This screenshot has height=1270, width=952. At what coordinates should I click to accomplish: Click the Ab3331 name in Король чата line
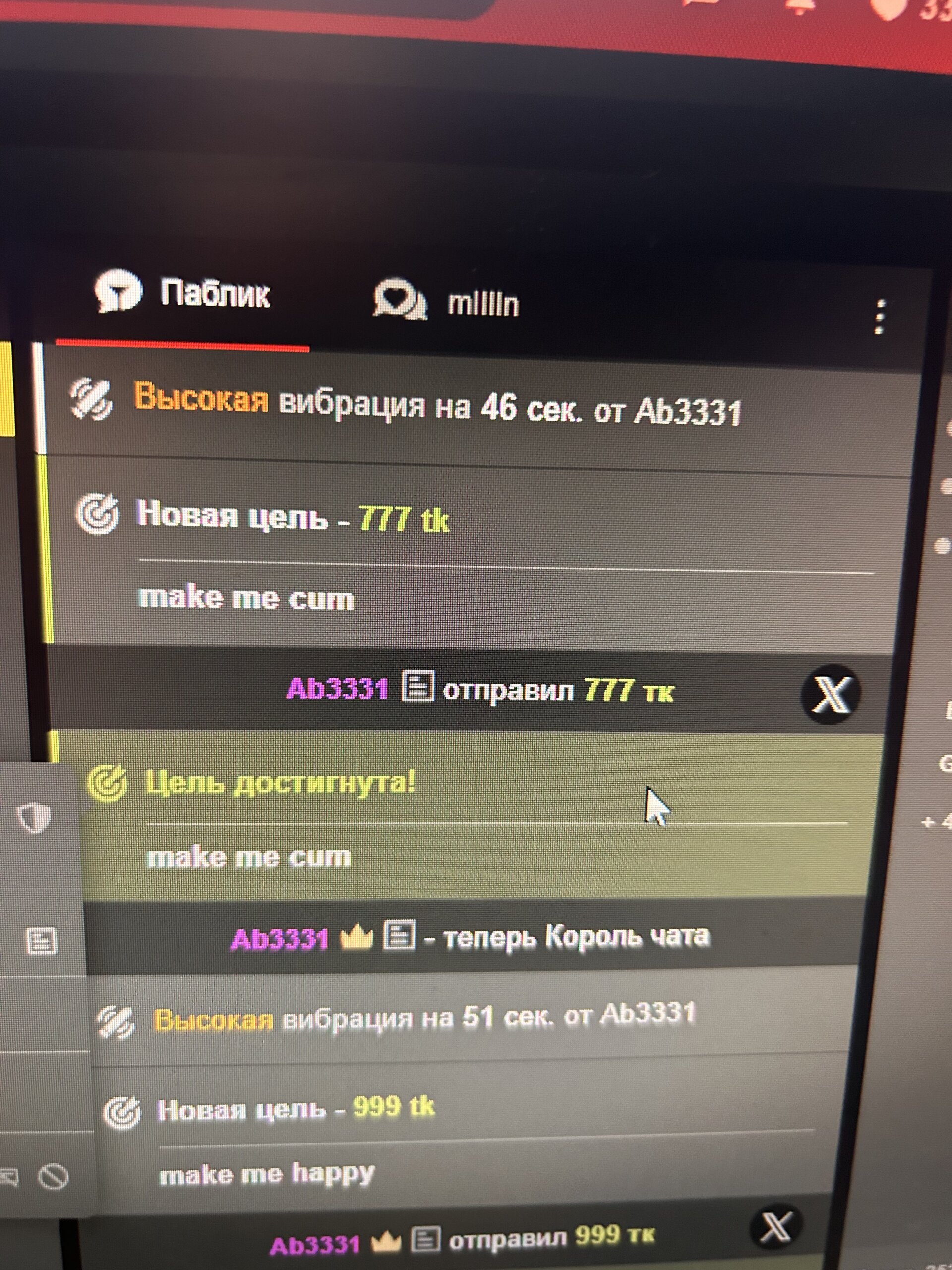(280, 939)
